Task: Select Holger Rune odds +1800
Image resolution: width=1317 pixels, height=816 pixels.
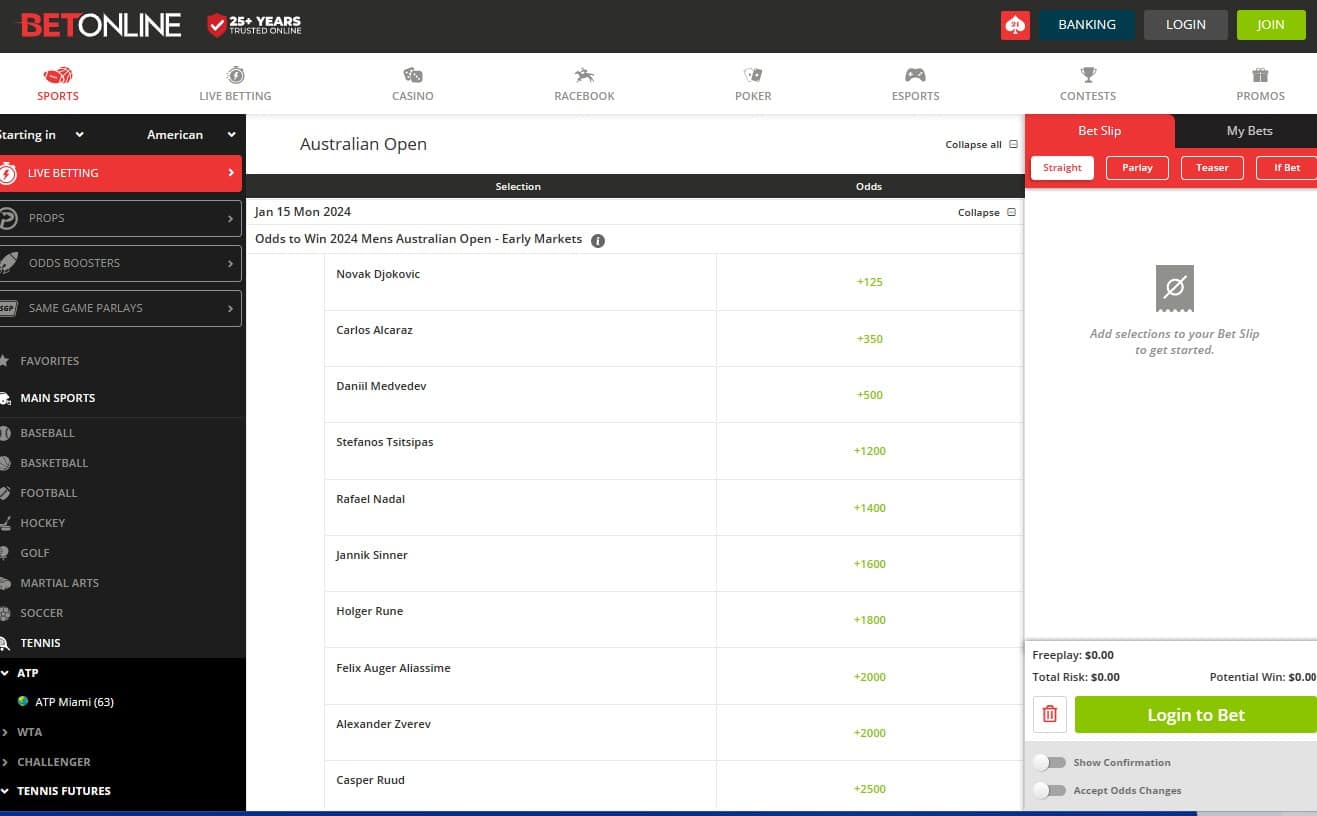Action: coord(870,620)
